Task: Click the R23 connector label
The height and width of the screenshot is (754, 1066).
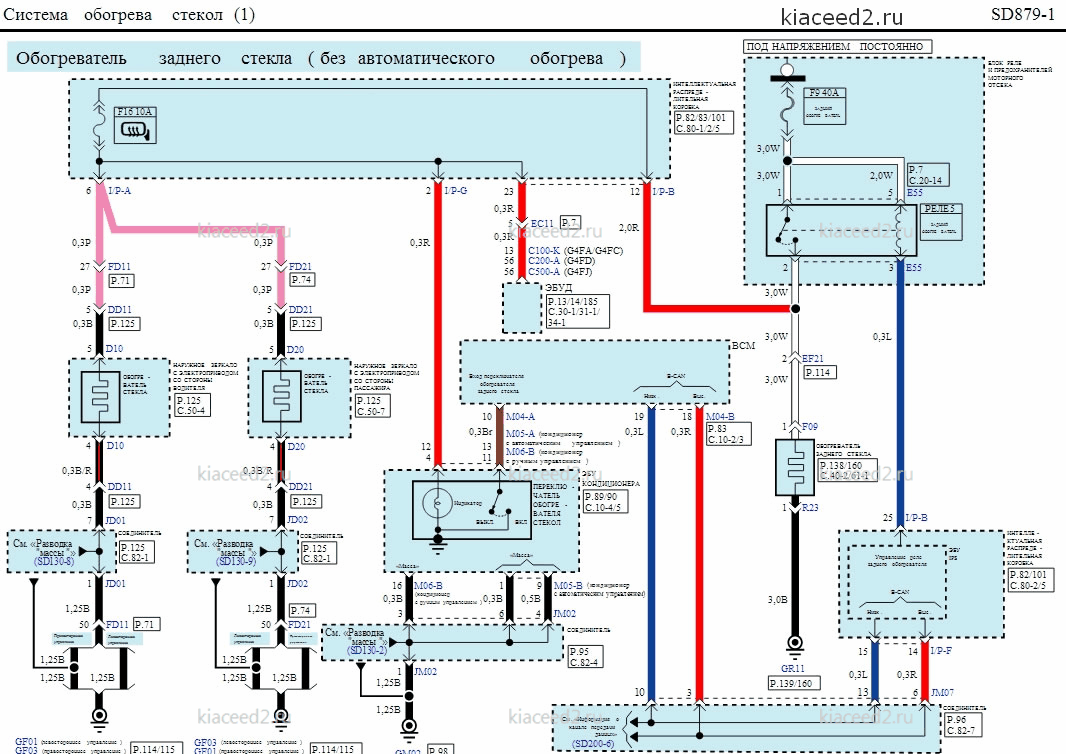Action: coord(810,508)
